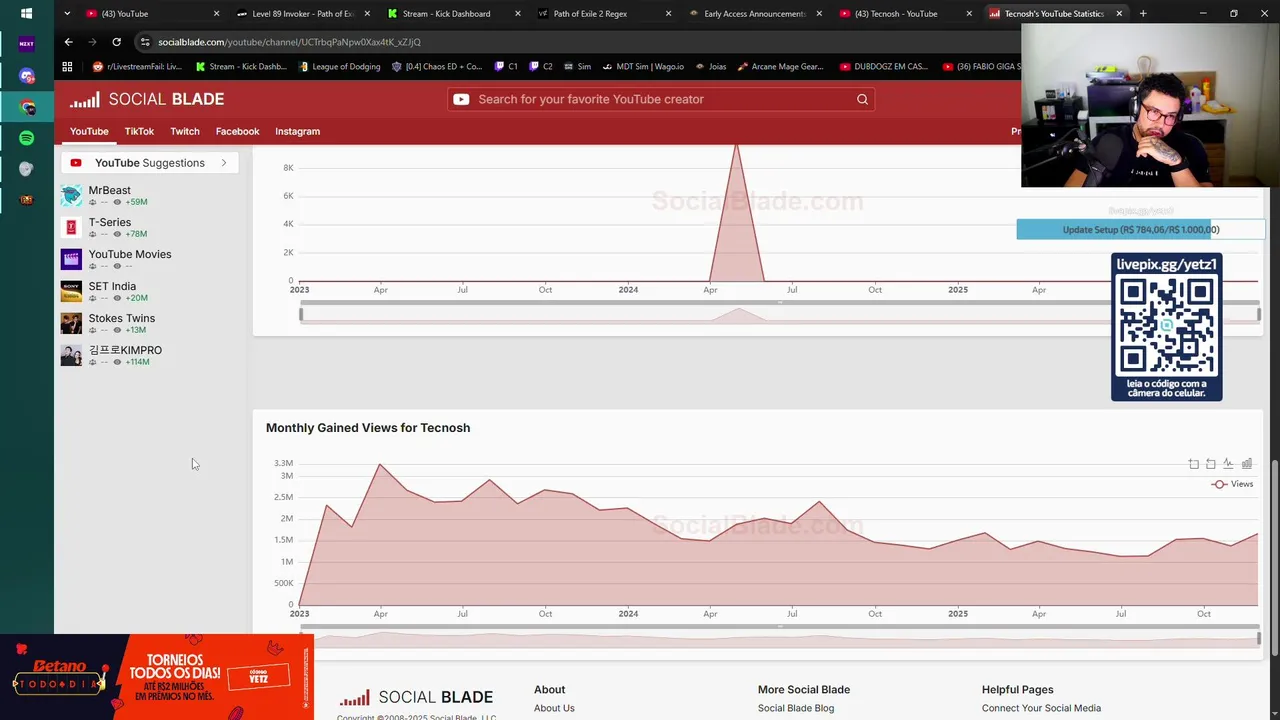Click the NEXT app icon in the sidebar
This screenshot has width=1280, height=720.
click(x=26, y=44)
